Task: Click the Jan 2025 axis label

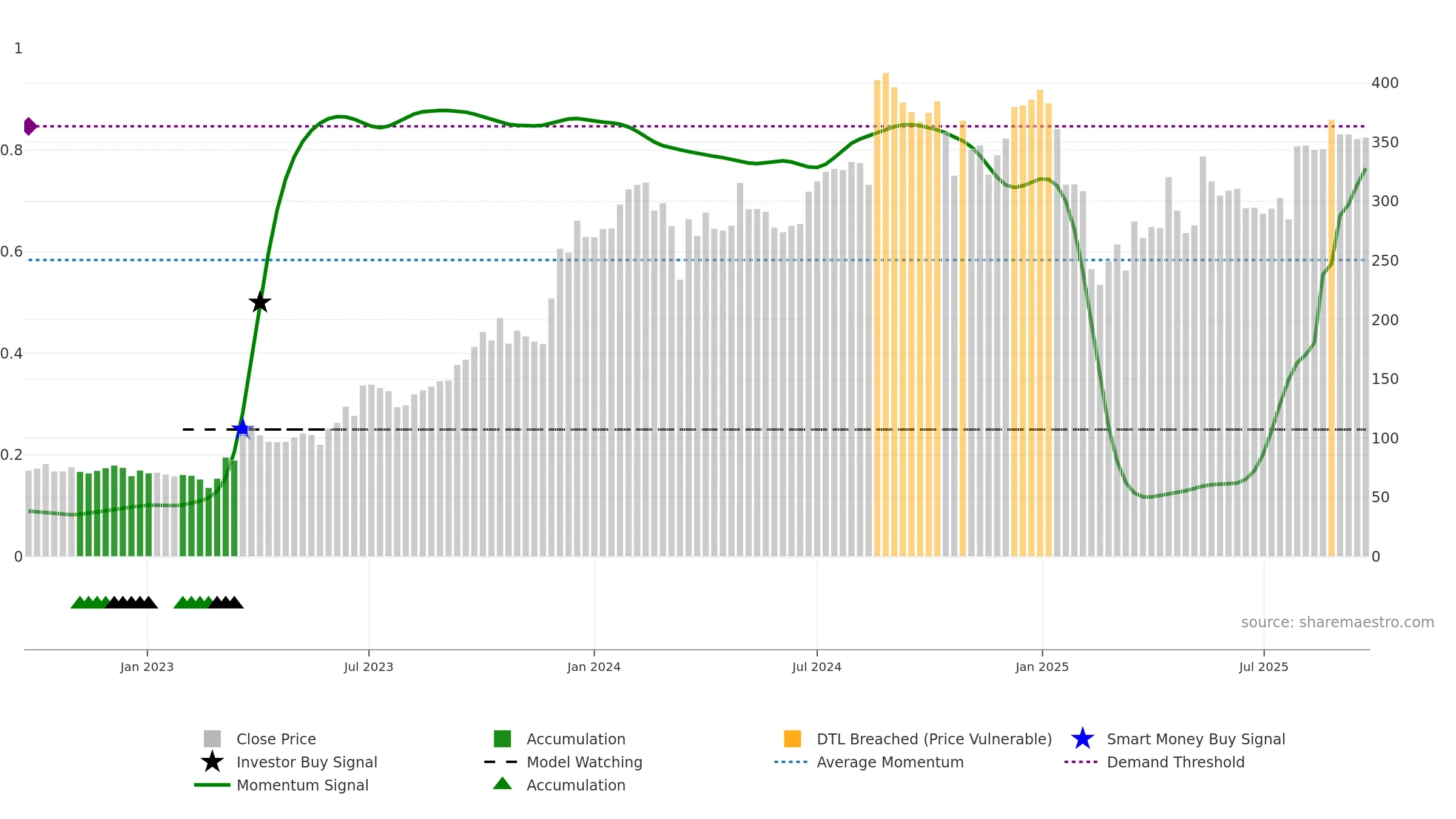Action: click(1042, 667)
